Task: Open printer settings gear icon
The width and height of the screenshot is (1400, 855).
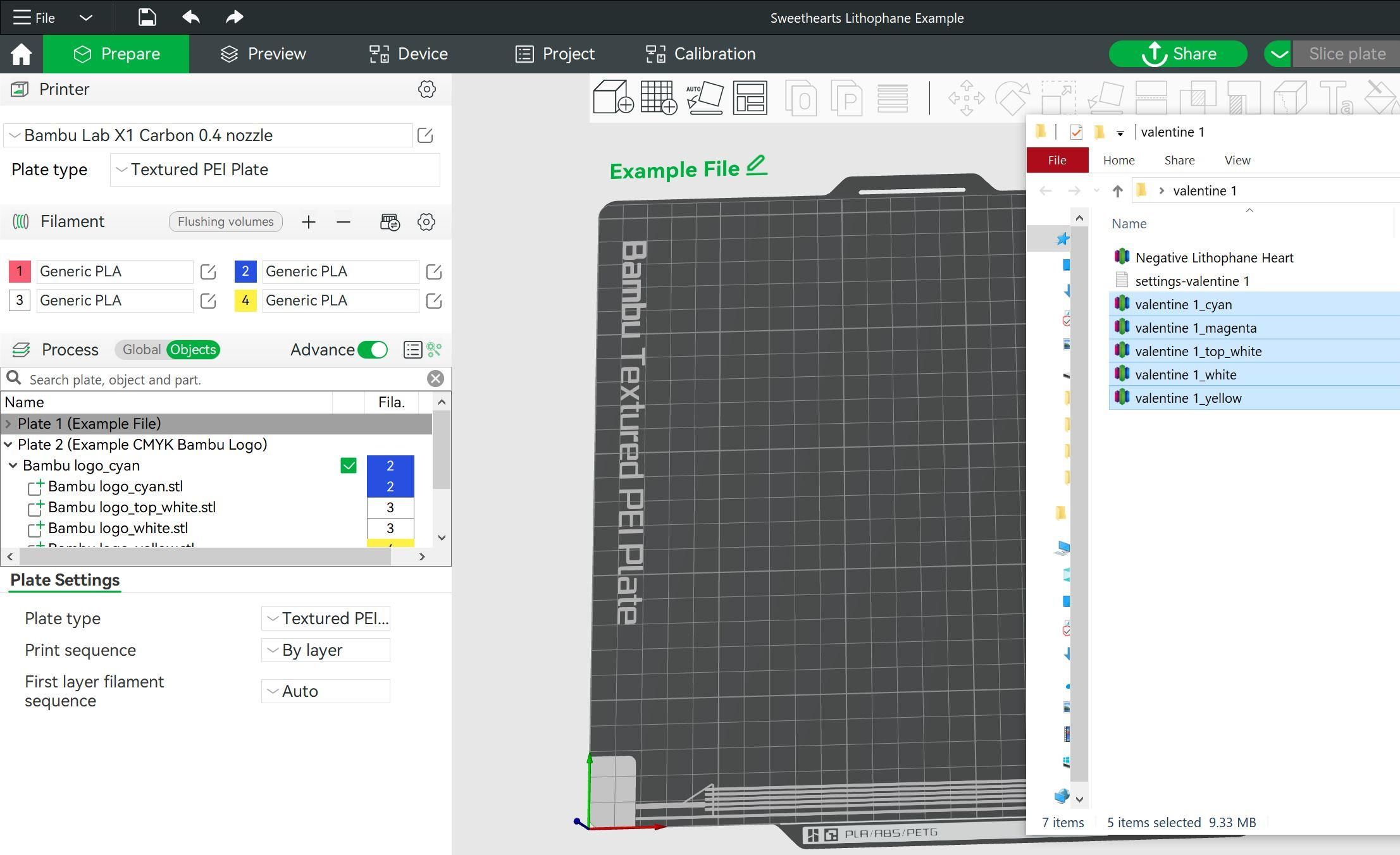Action: [427, 89]
